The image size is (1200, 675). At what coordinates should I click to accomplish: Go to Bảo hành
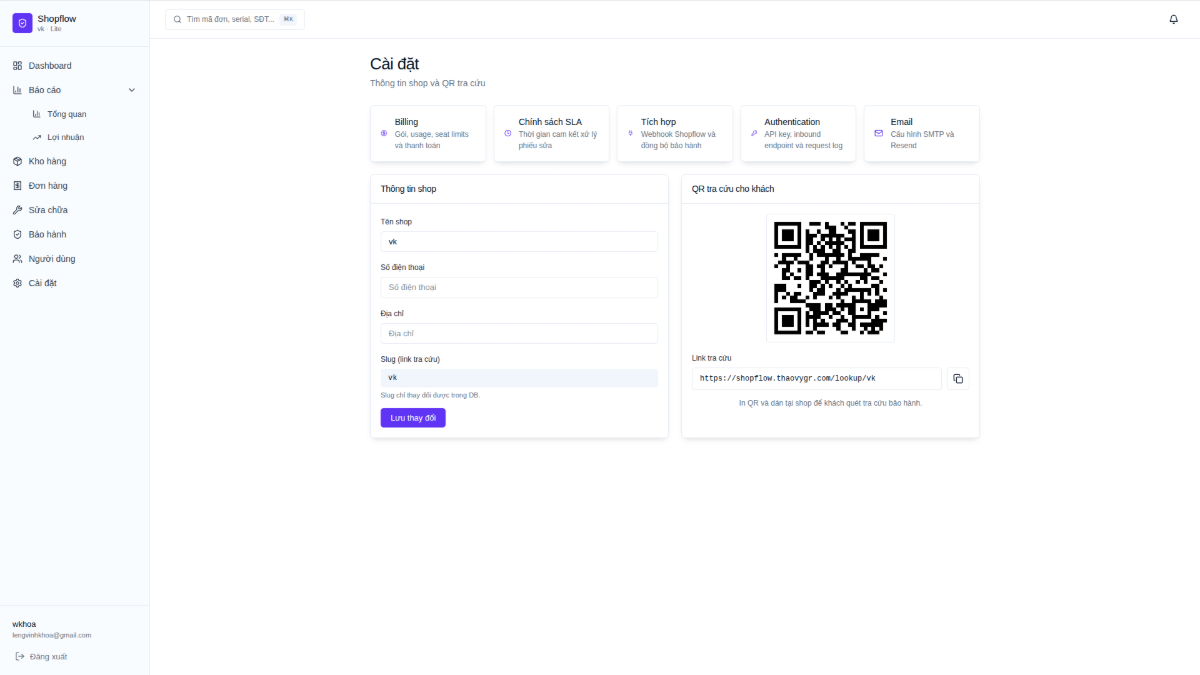(x=75, y=234)
